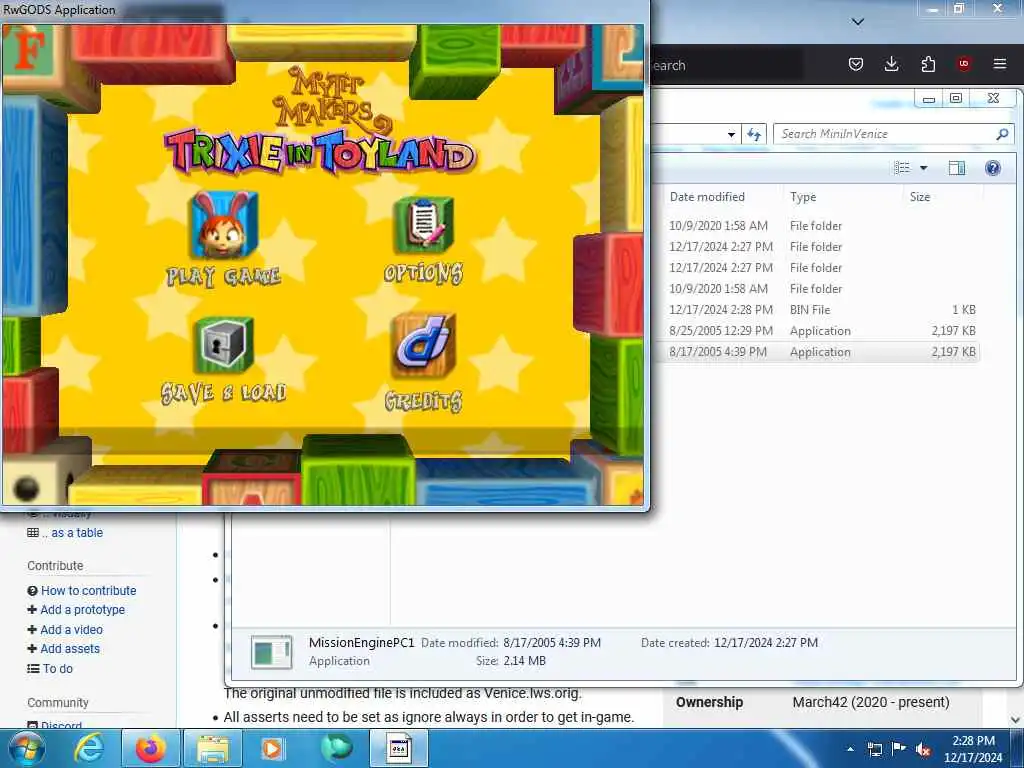
Task: Click the 'Add a video' link
Action: click(71, 630)
